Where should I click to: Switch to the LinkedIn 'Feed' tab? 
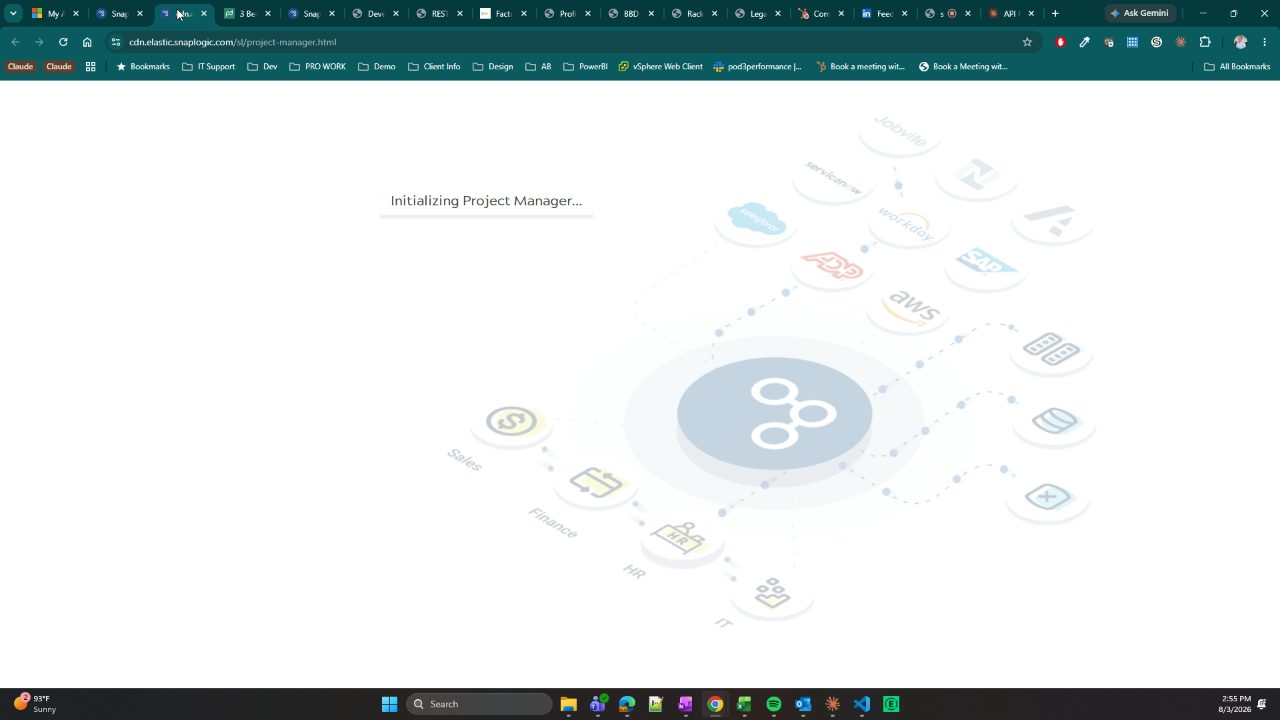point(884,13)
